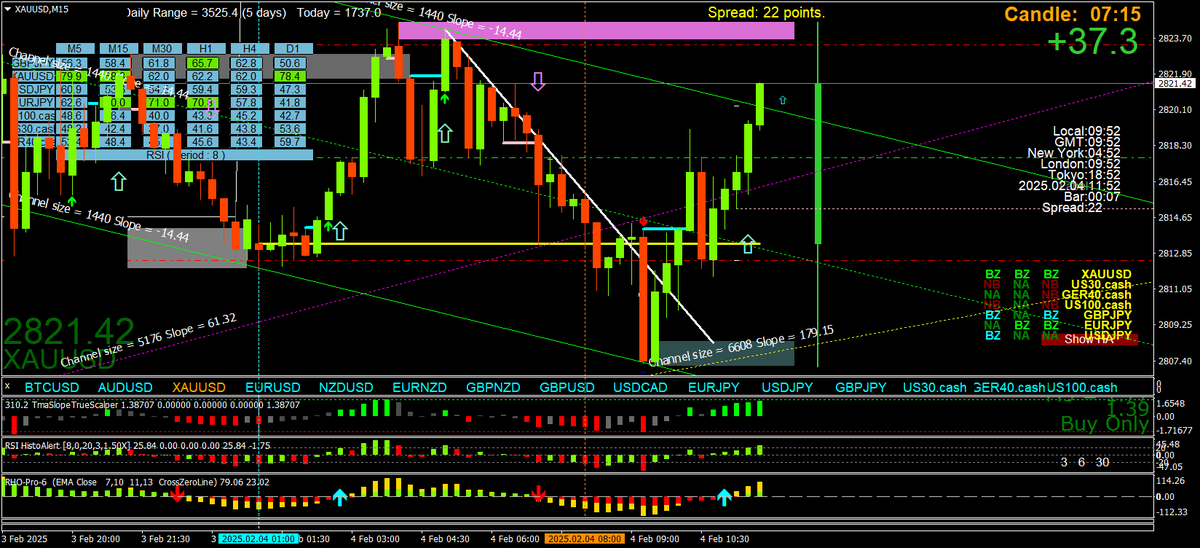The width and height of the screenshot is (1200, 548).
Task: Switch chart to BTCUSD symbol
Action: [x=51, y=387]
